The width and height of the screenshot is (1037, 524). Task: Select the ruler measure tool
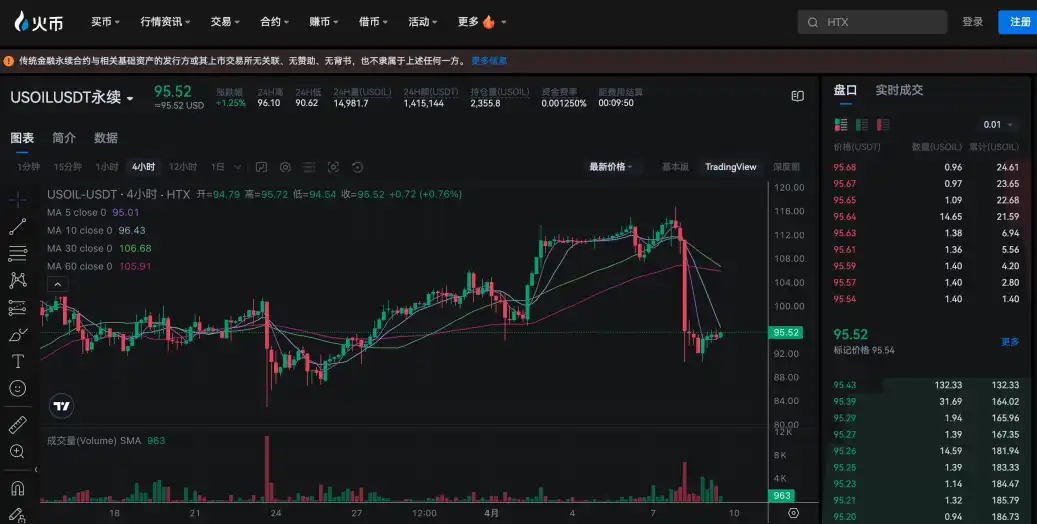[17, 424]
